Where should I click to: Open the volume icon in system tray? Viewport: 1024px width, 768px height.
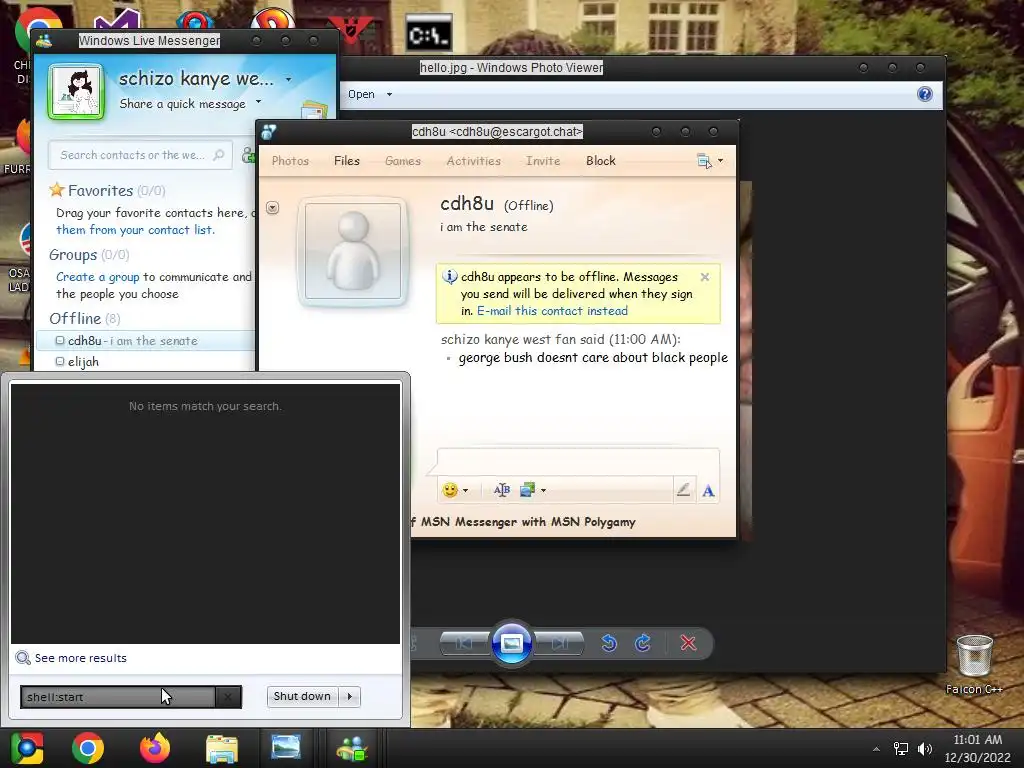pos(925,749)
